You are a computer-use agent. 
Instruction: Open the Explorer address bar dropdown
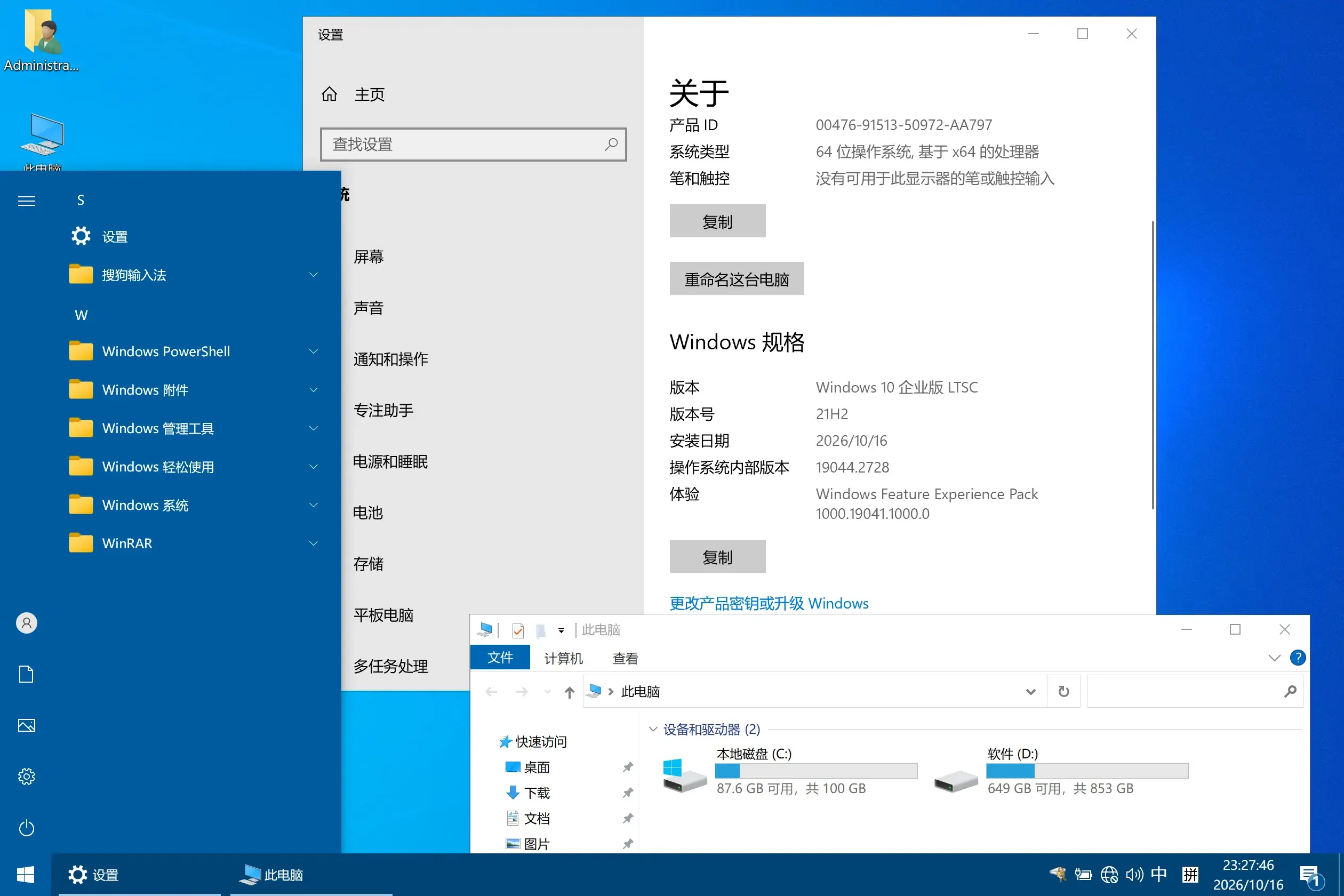1030,692
